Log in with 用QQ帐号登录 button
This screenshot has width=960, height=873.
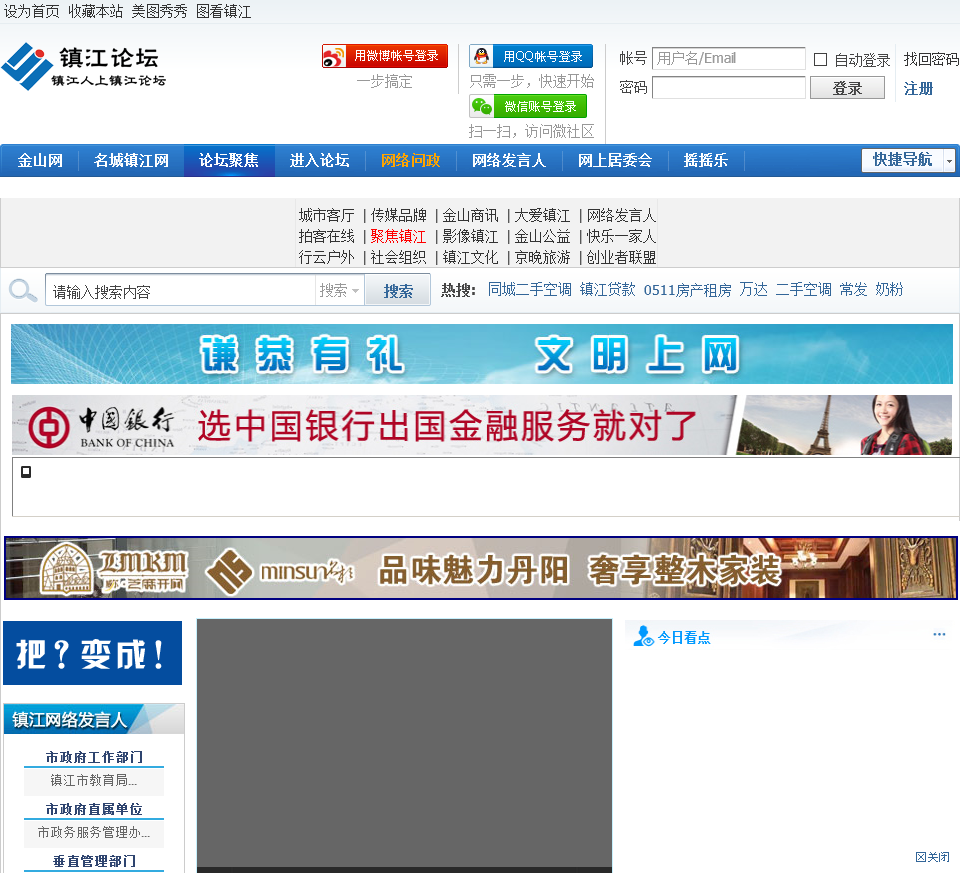pyautogui.click(x=531, y=56)
